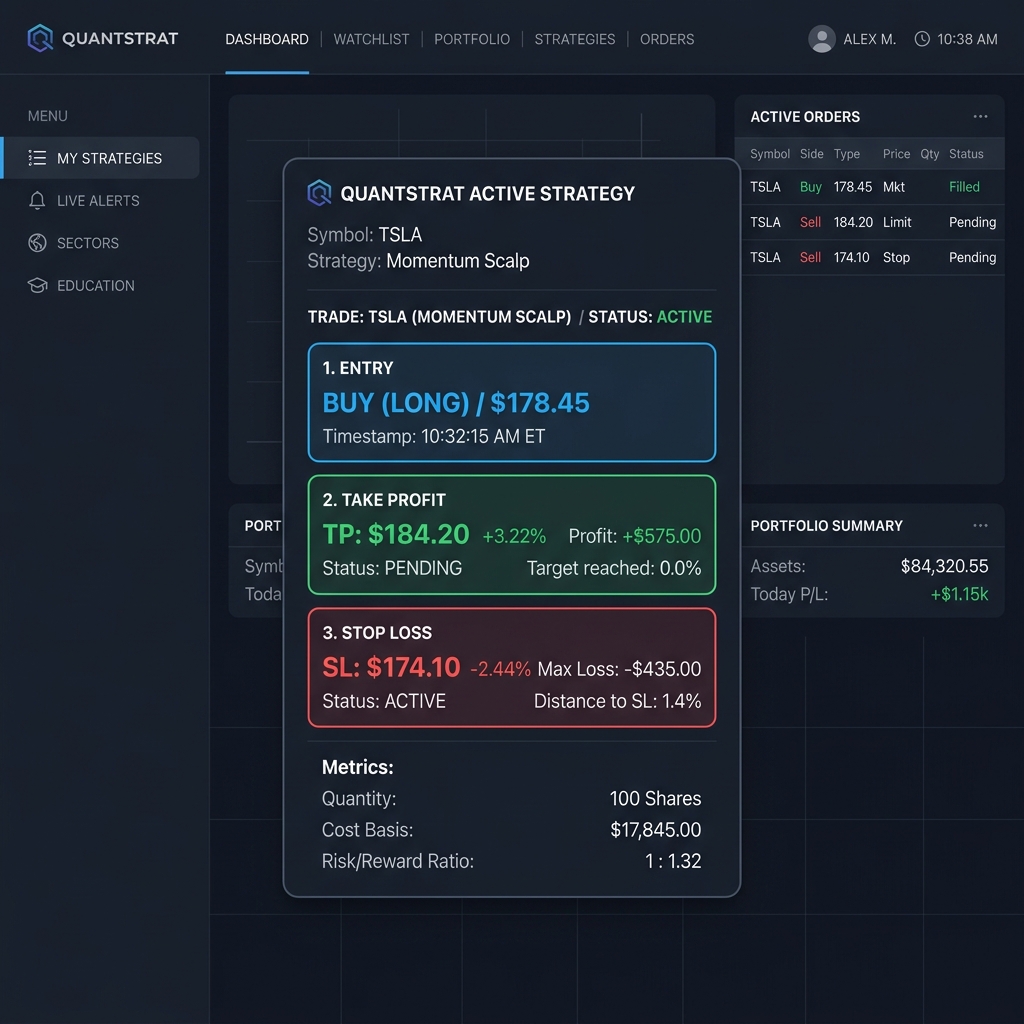
Task: Click the Distance to SL 1.4% text
Action: click(x=617, y=701)
